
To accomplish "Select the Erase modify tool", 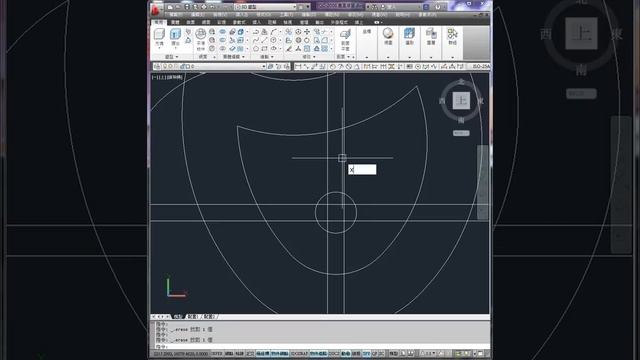I will (289, 49).
